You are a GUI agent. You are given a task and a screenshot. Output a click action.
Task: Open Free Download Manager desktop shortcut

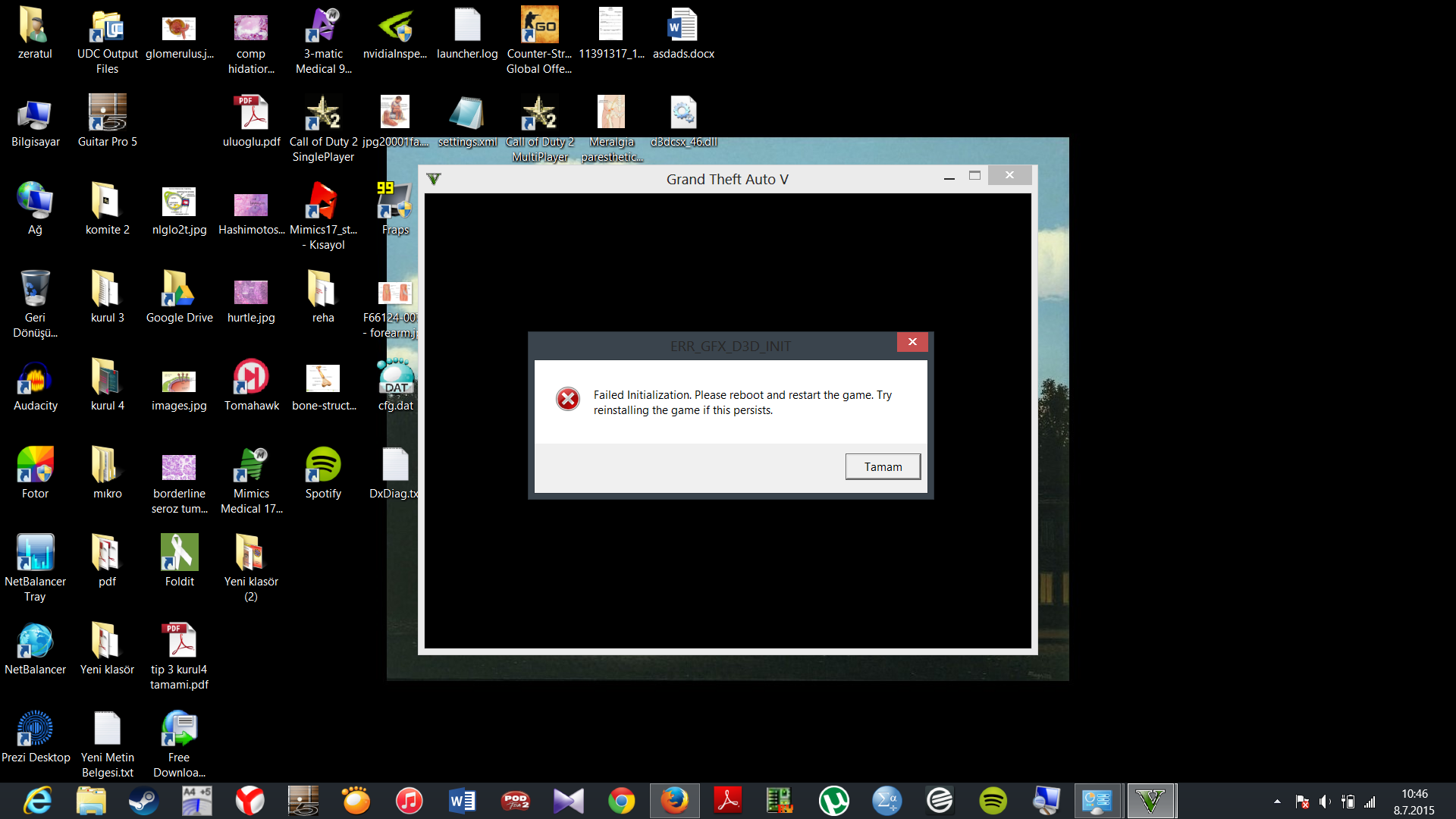click(179, 745)
